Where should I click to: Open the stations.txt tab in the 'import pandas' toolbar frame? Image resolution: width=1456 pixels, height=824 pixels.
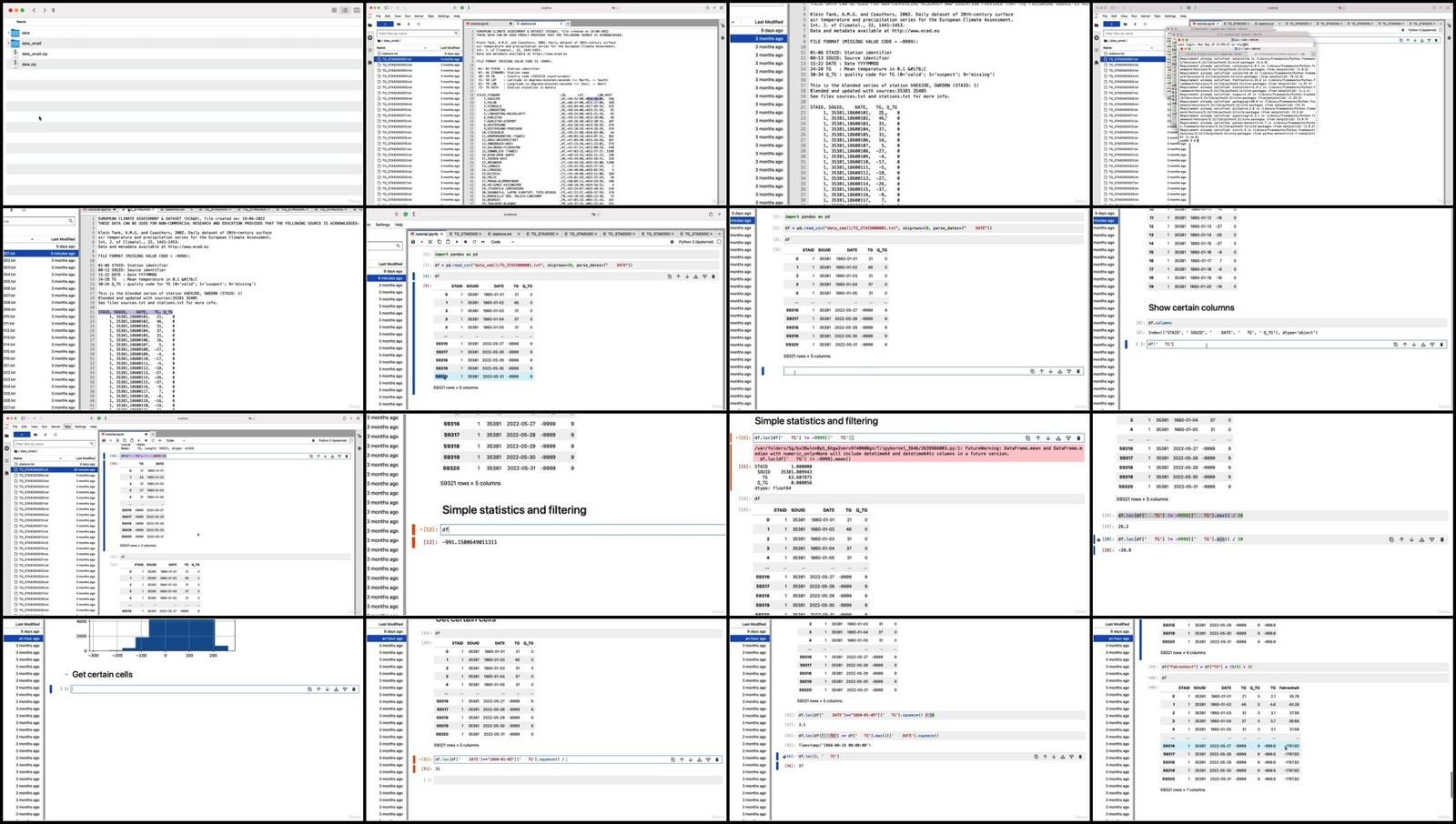click(502, 234)
